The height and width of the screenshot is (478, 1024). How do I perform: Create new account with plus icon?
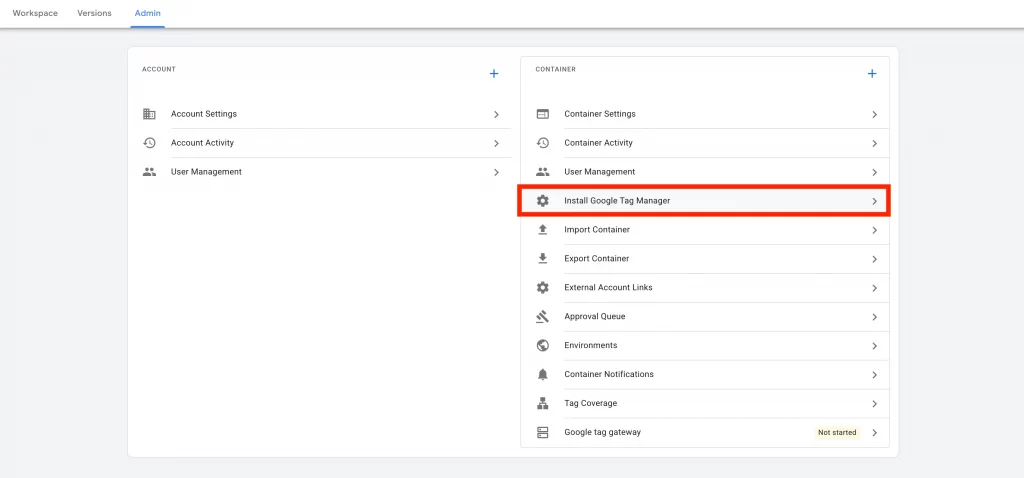pyautogui.click(x=493, y=74)
